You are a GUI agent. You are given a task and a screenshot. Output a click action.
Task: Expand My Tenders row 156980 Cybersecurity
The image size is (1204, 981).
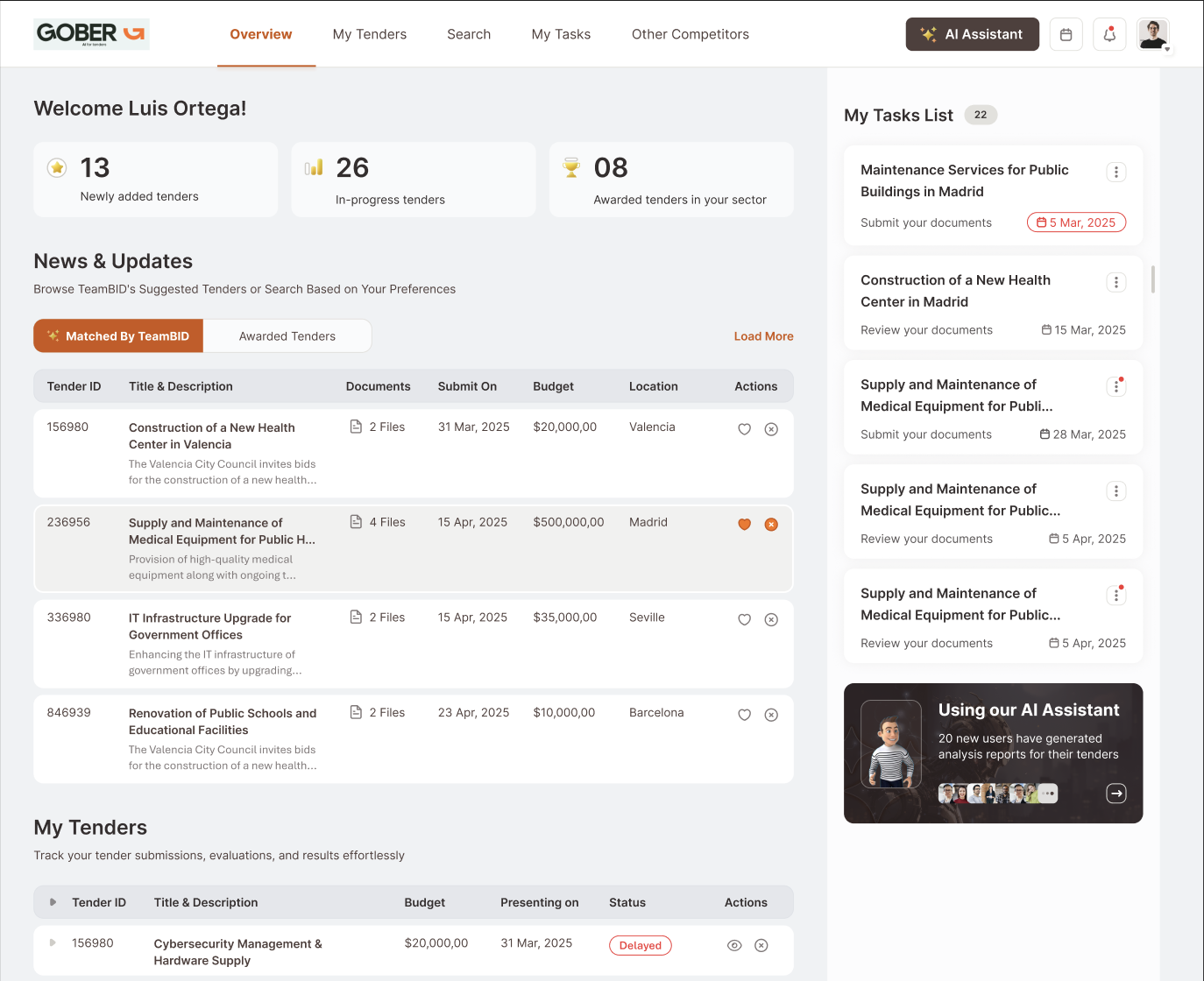pos(53,942)
